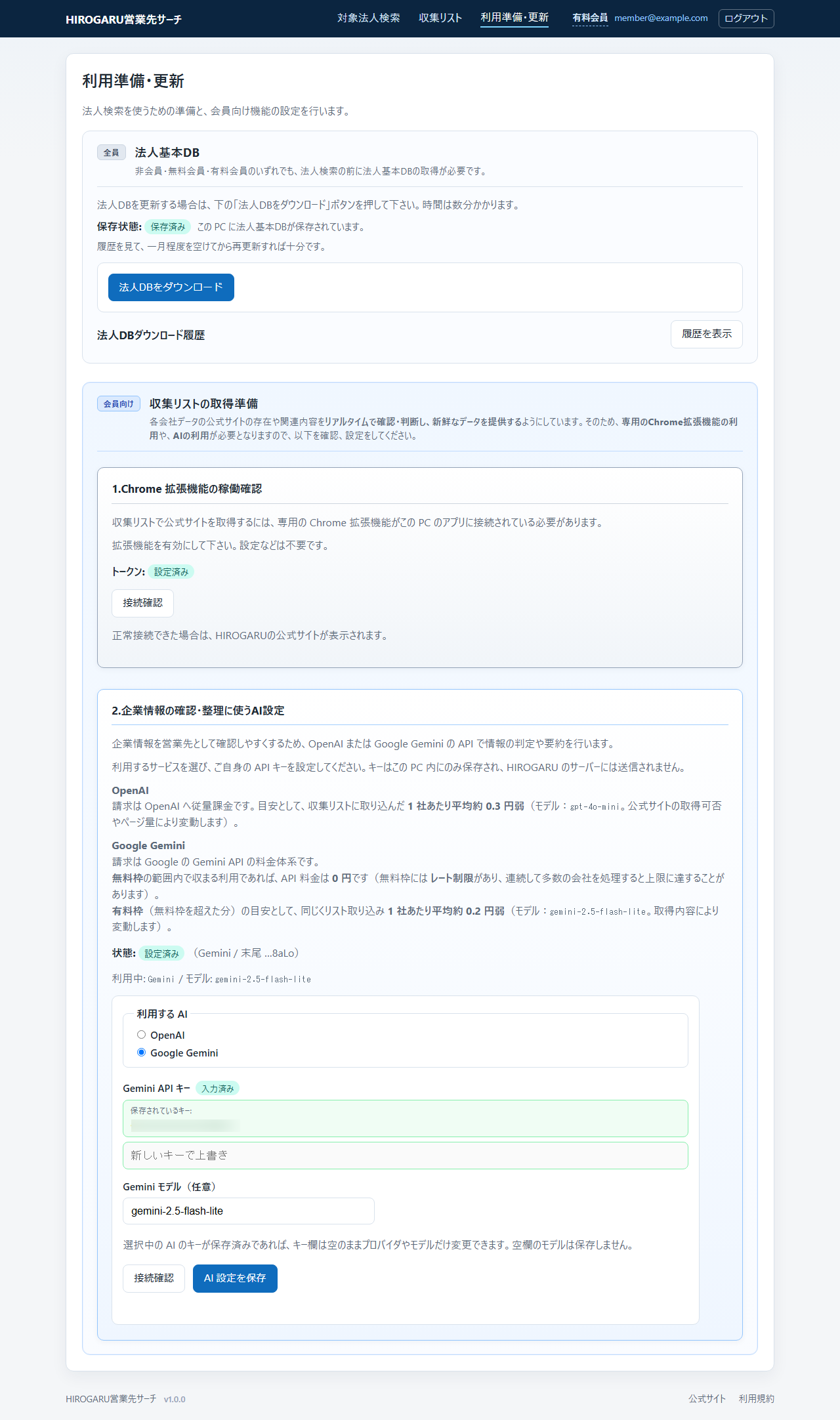The image size is (840, 1420).
Task: Click the 利用準備・更新 page title
Action: 133,81
